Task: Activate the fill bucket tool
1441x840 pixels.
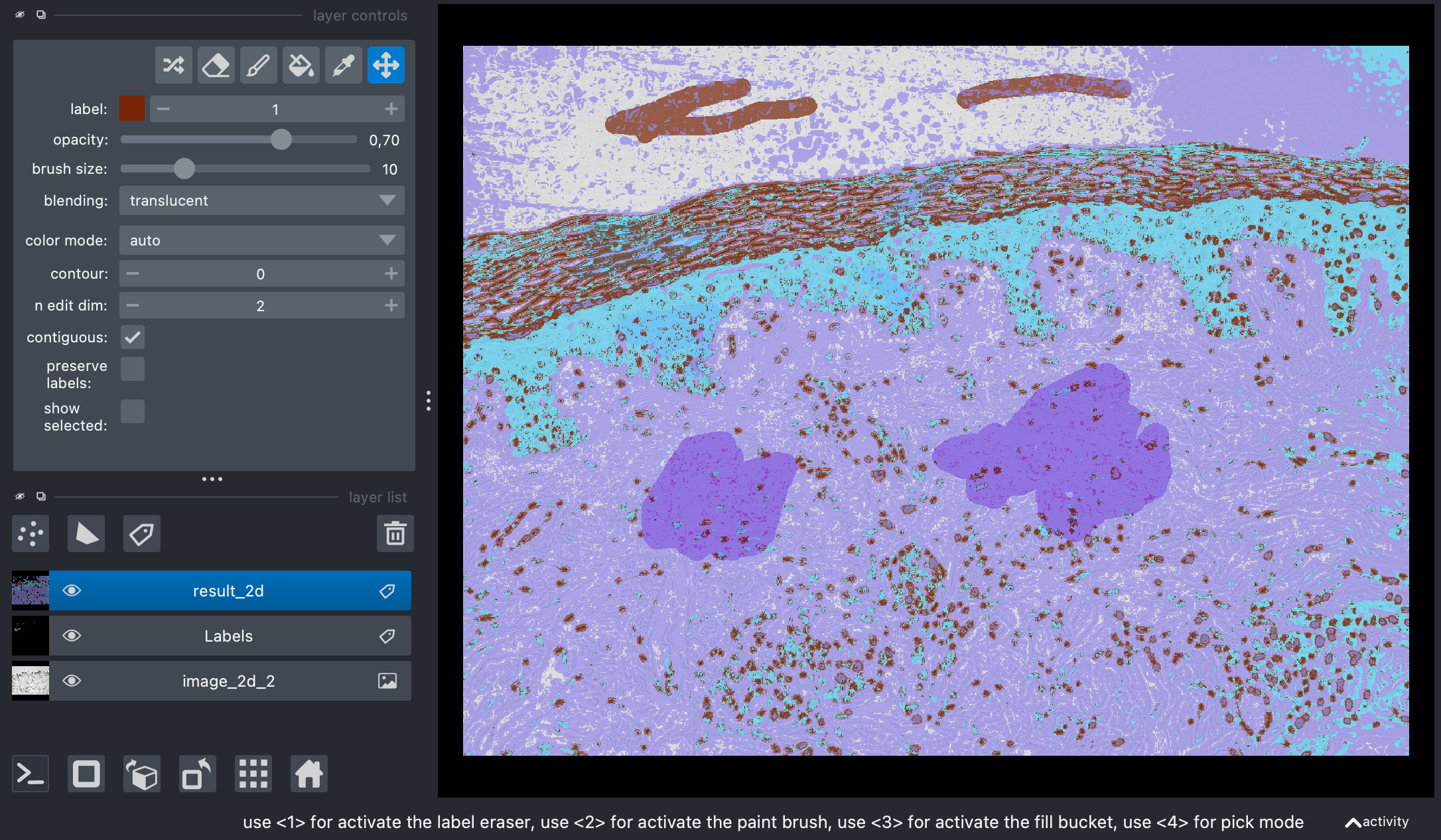Action: [301, 65]
